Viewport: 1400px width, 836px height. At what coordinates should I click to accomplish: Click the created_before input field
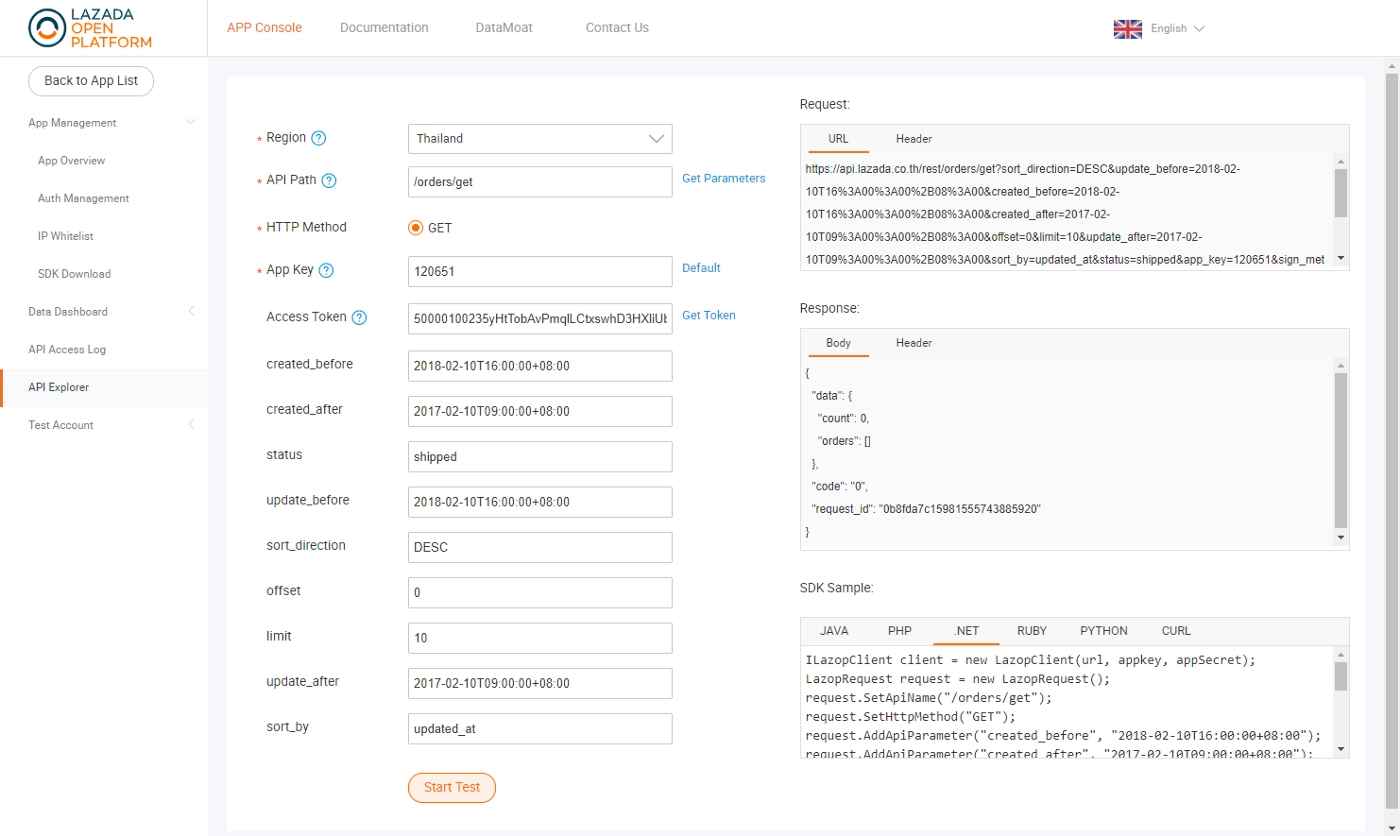coord(540,366)
